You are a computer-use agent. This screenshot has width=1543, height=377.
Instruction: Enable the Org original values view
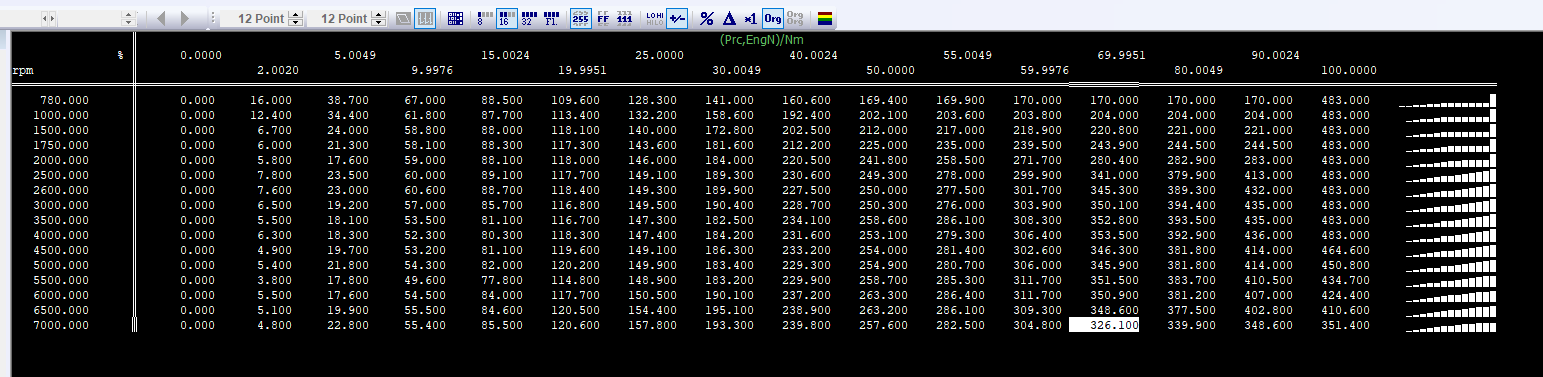[773, 18]
